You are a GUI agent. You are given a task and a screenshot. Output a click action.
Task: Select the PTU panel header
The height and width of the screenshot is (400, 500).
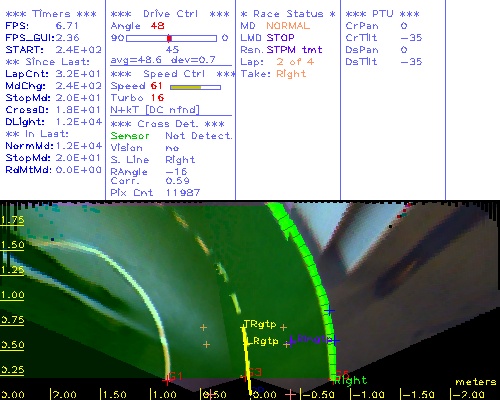coord(383,14)
